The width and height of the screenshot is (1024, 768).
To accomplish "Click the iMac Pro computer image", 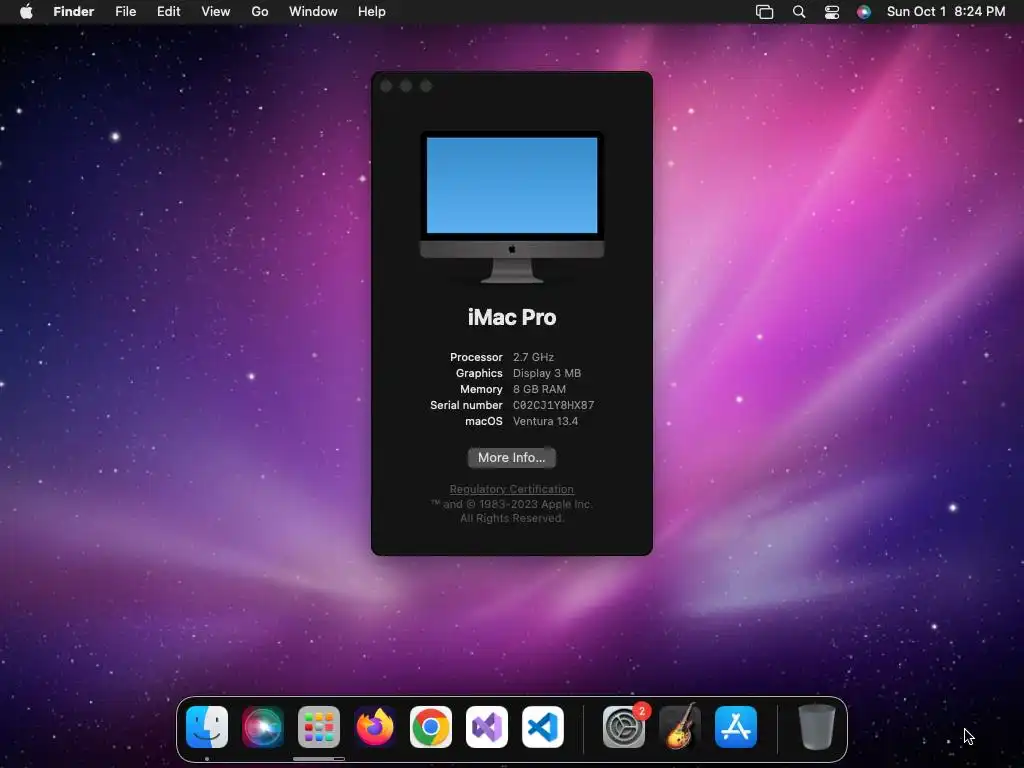I will coord(511,207).
